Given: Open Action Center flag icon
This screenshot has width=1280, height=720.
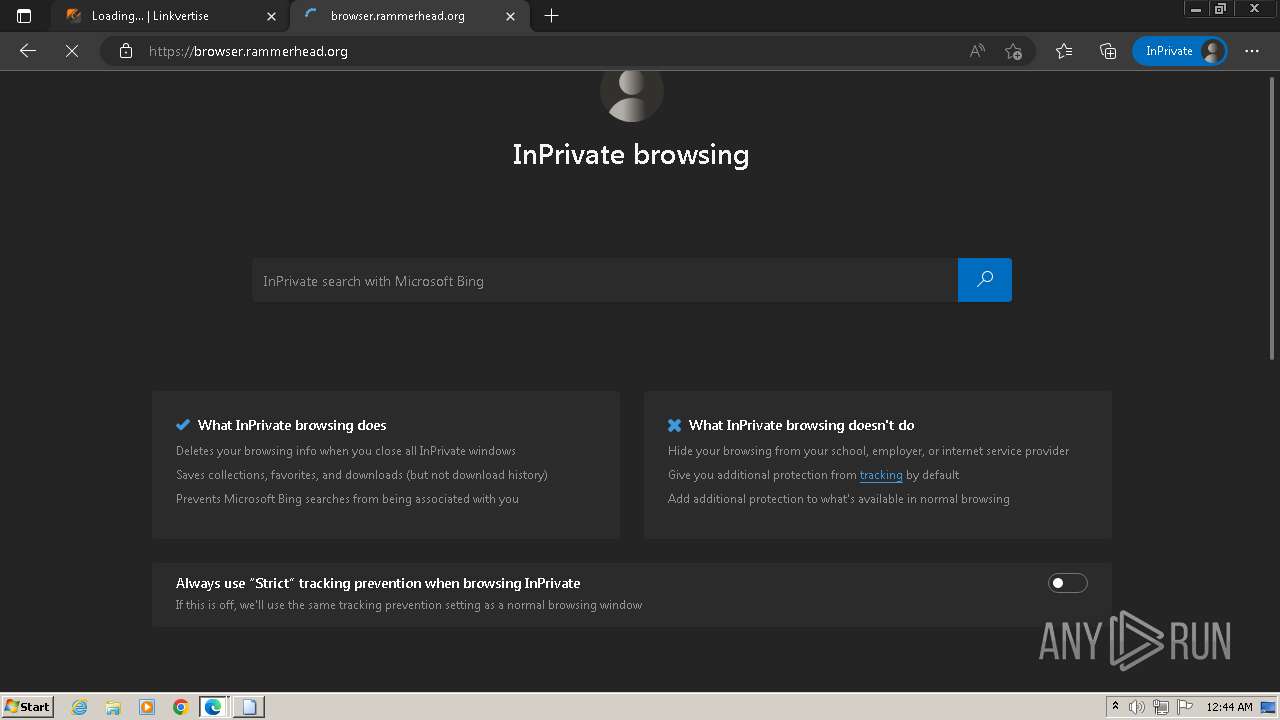Looking at the screenshot, I should pos(1184,707).
